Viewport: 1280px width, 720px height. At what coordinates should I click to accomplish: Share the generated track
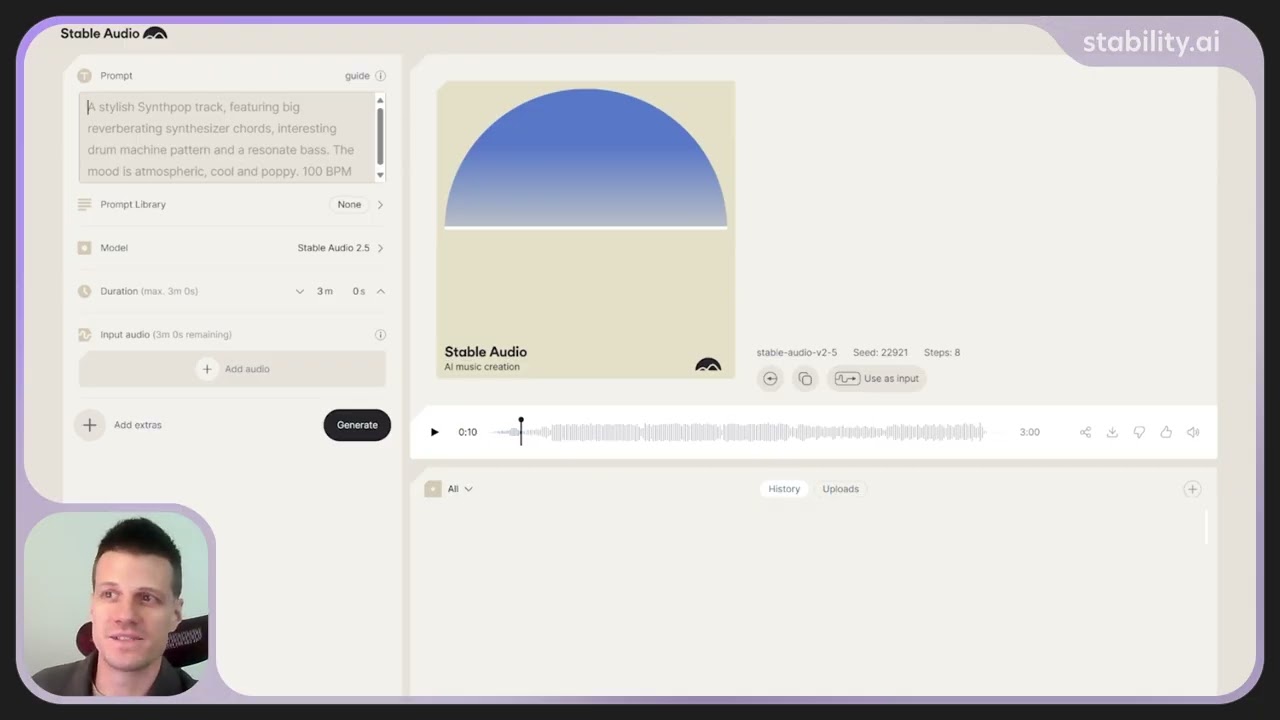tap(1085, 432)
